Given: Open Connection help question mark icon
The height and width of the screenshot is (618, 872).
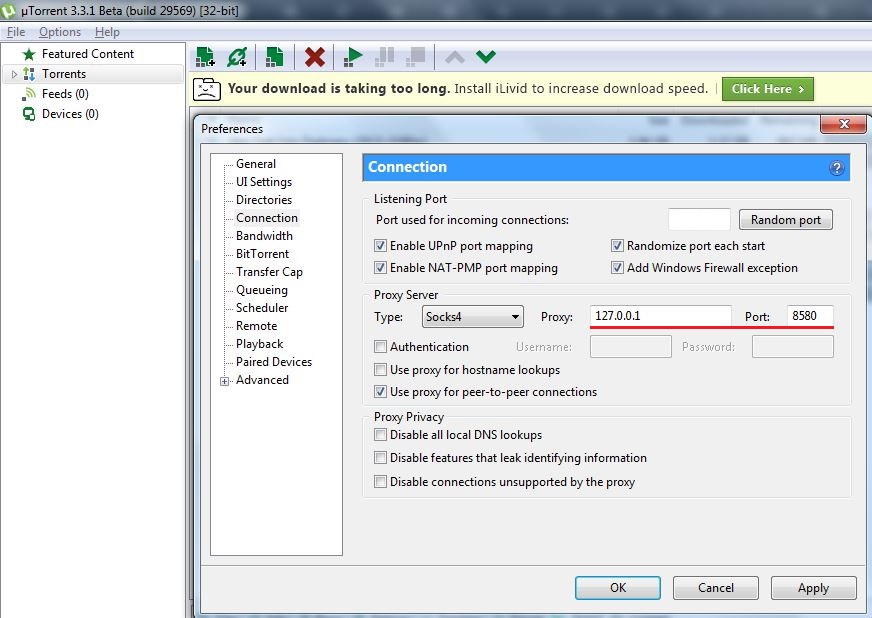Looking at the screenshot, I should 836,168.
